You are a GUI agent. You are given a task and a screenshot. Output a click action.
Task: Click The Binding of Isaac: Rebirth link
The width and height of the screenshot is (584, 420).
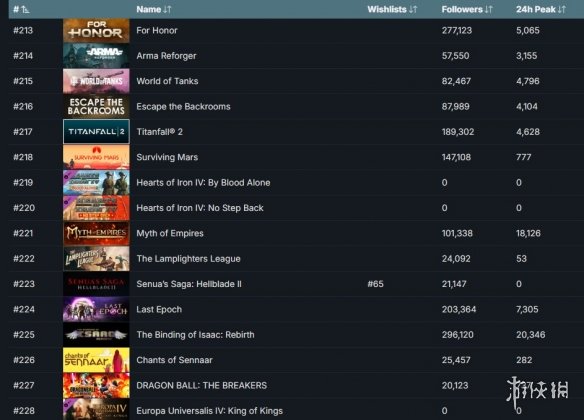click(x=196, y=334)
